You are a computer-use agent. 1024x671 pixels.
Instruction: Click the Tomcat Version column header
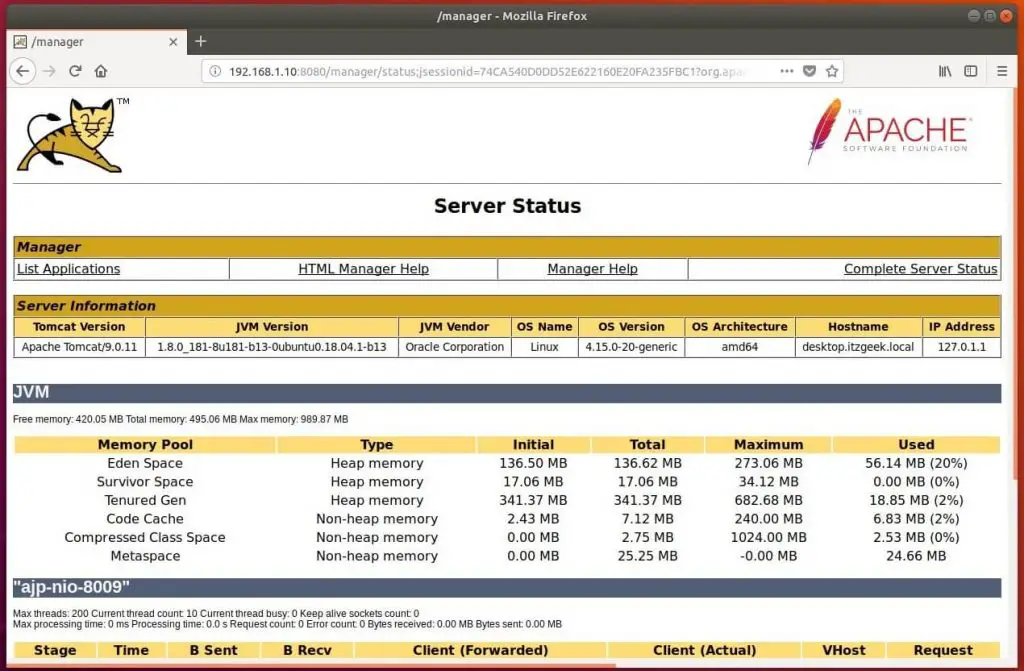pos(79,327)
